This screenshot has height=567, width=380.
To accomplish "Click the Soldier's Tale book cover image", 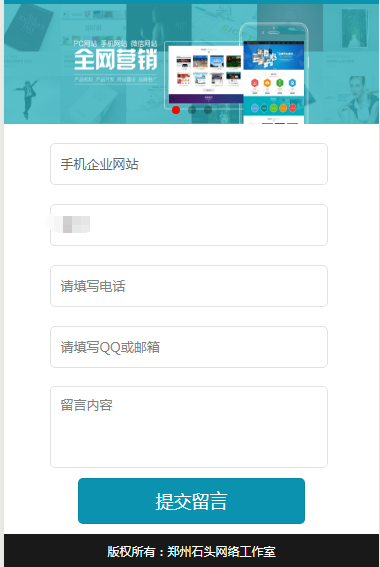I will (x=29, y=27).
